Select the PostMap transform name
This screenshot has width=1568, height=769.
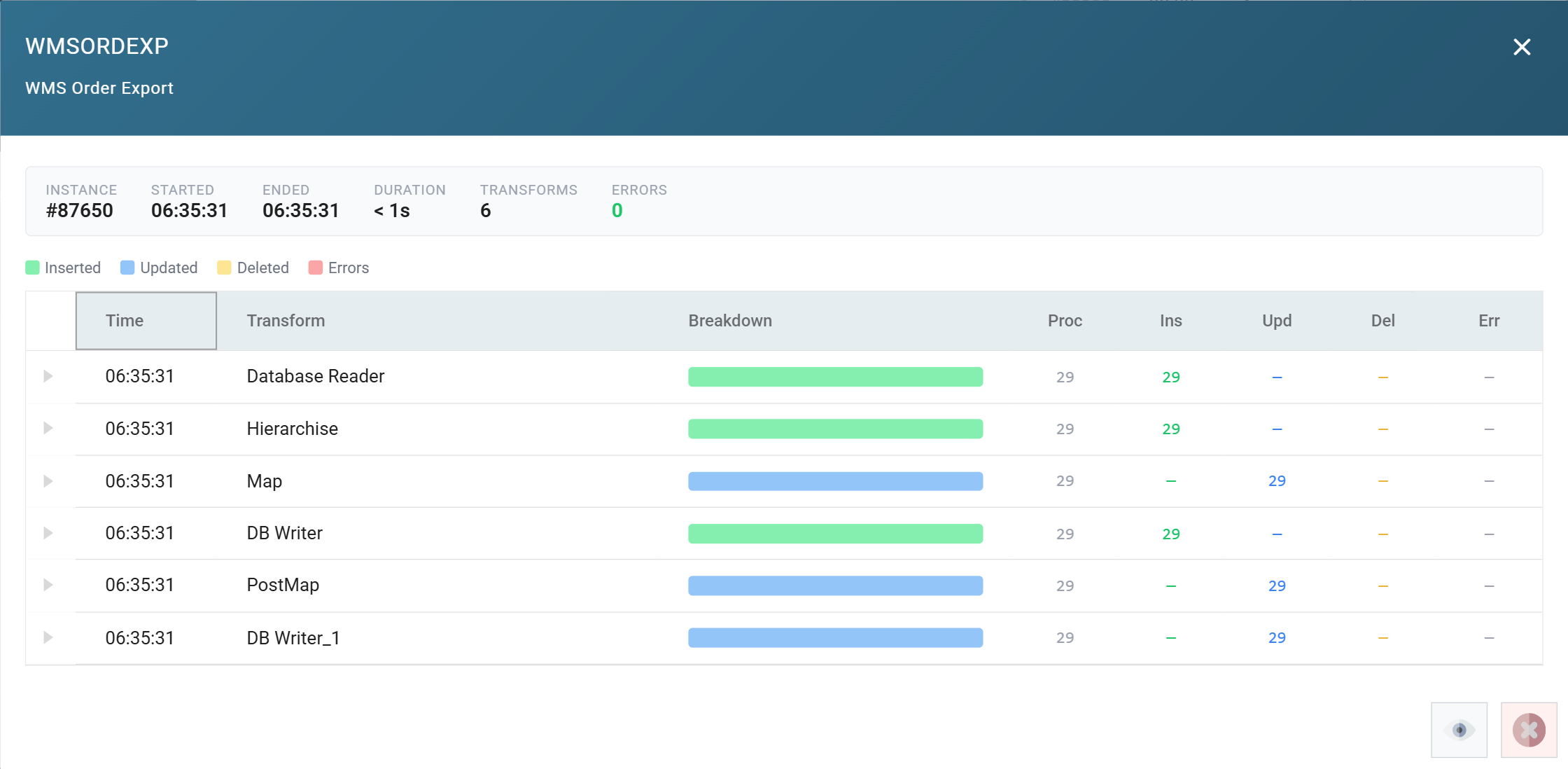click(x=283, y=585)
